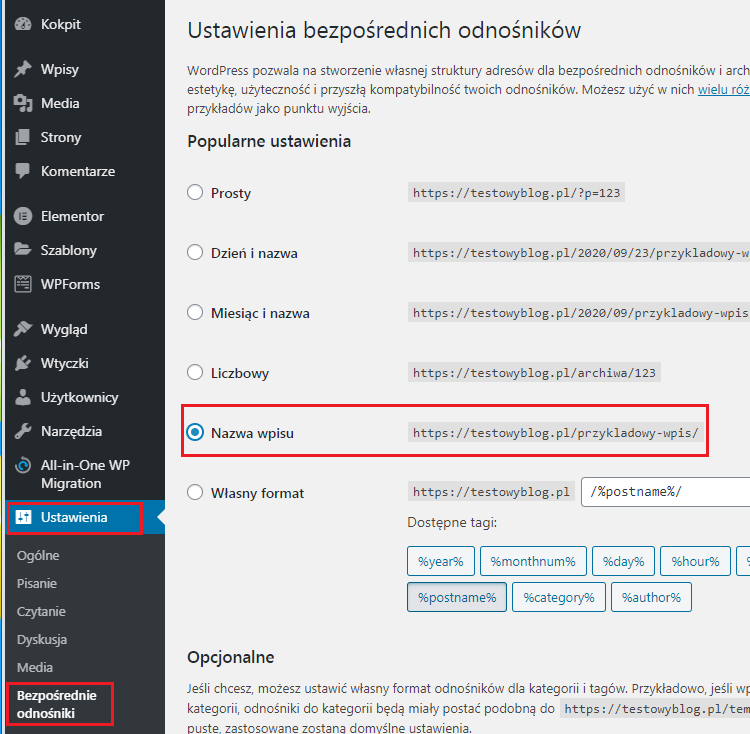Insert the %category% tag button
The width and height of the screenshot is (750, 734).
[559, 597]
